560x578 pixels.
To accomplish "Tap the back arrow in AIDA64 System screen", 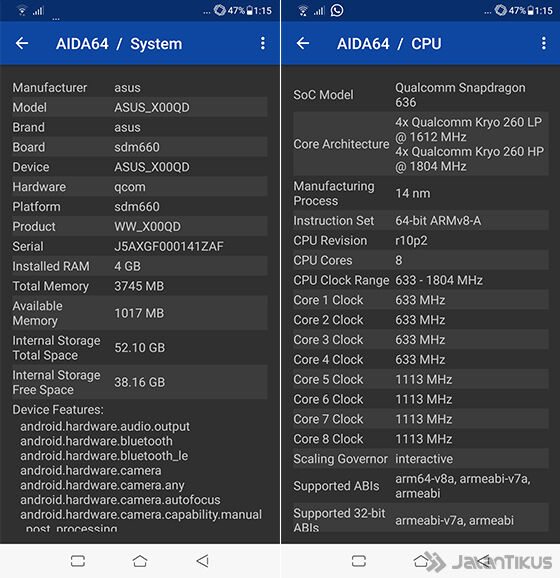I will coord(22,43).
